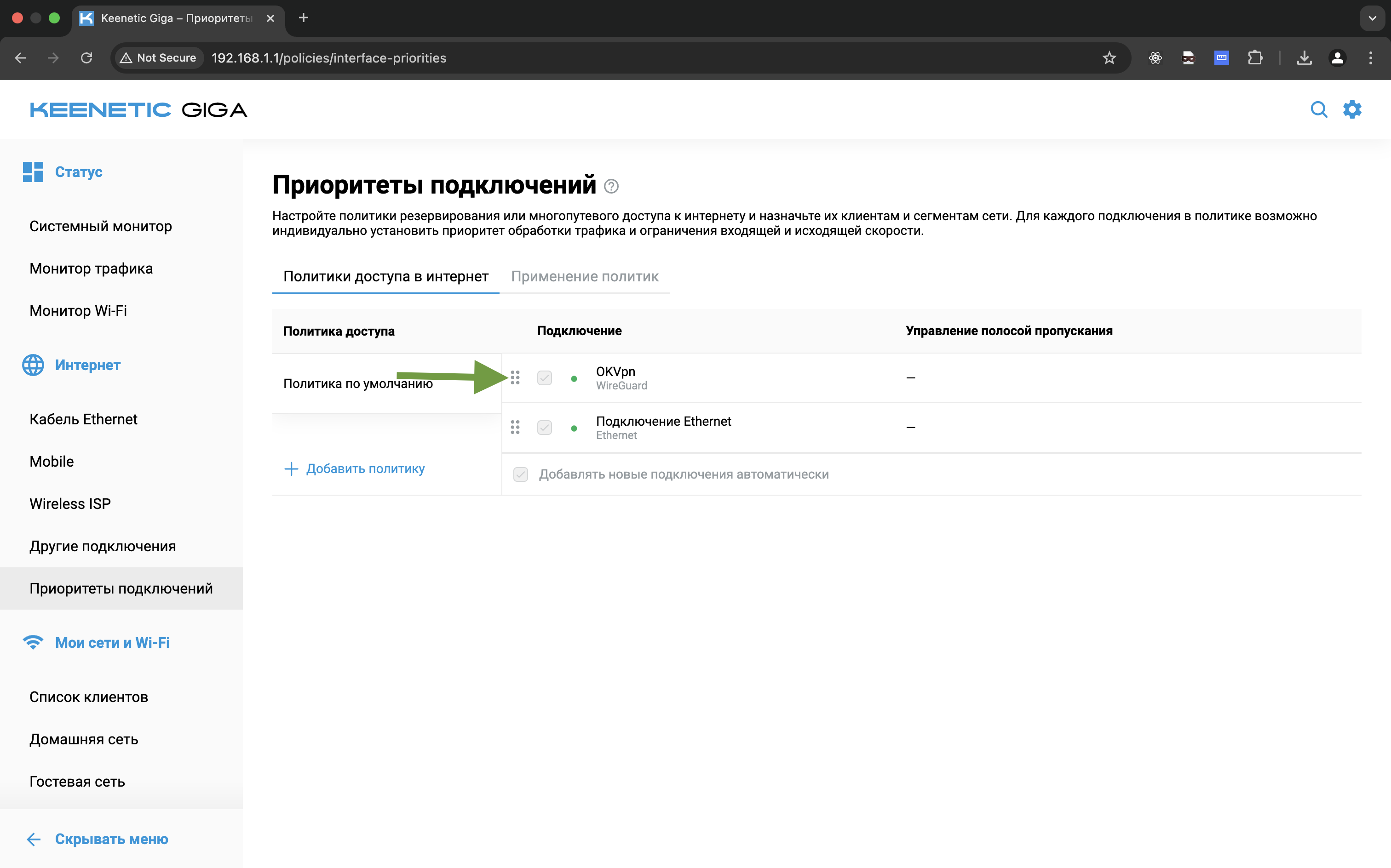
Task: Toggle the Подключение Ethernet checkbox
Action: pyautogui.click(x=545, y=427)
